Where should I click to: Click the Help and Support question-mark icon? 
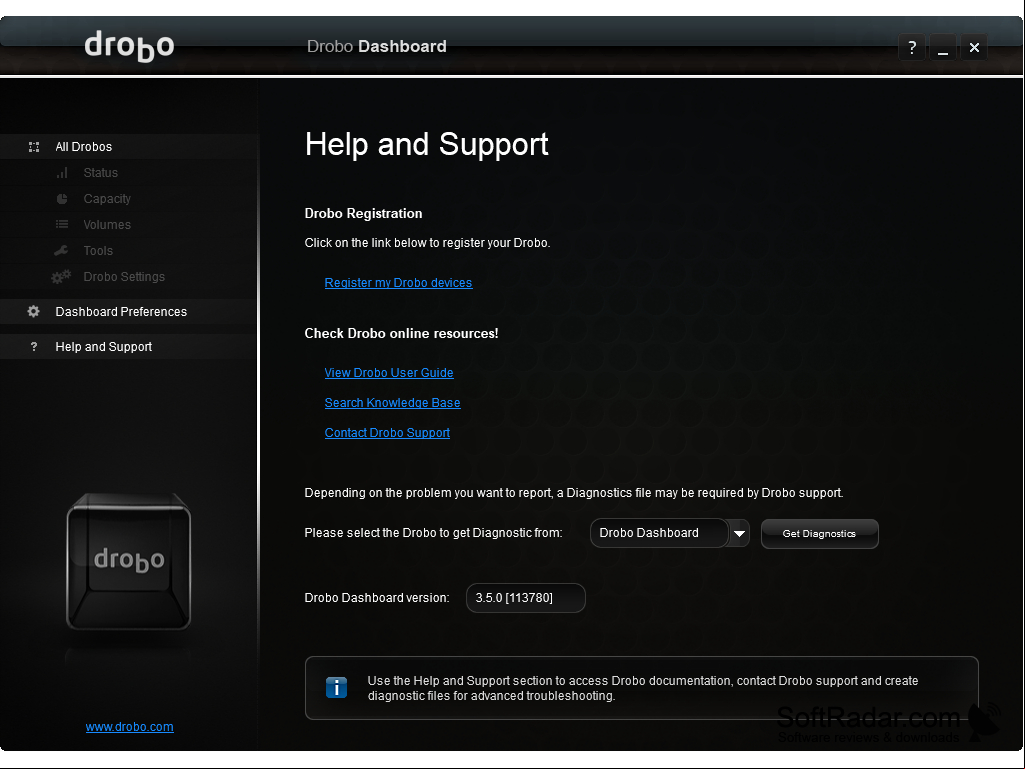pos(34,347)
